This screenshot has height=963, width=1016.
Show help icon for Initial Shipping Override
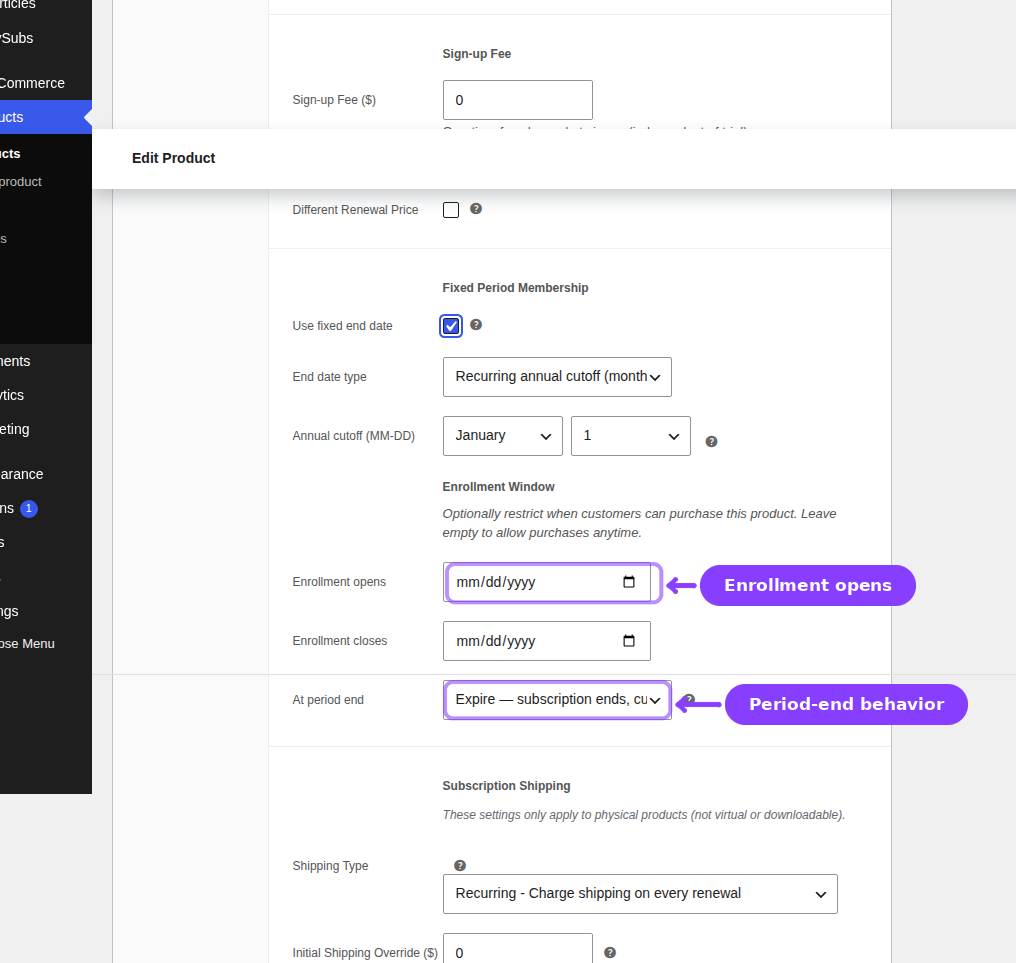[x=610, y=952]
